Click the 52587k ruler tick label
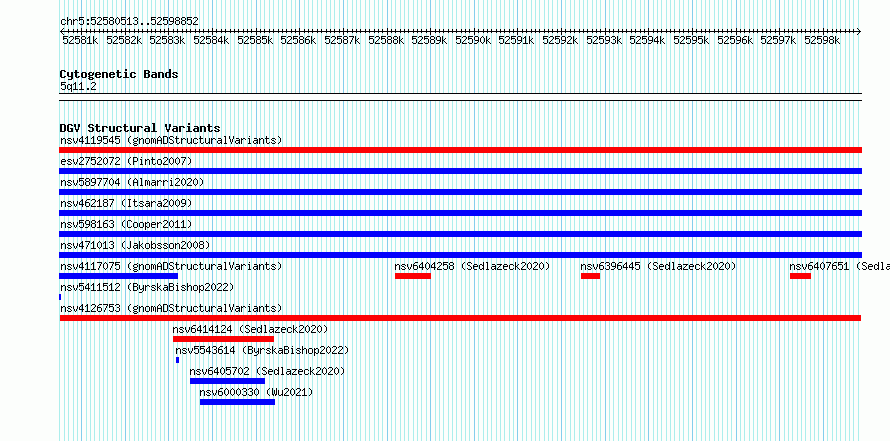Viewport: 890px width, 441px height. 342,40
